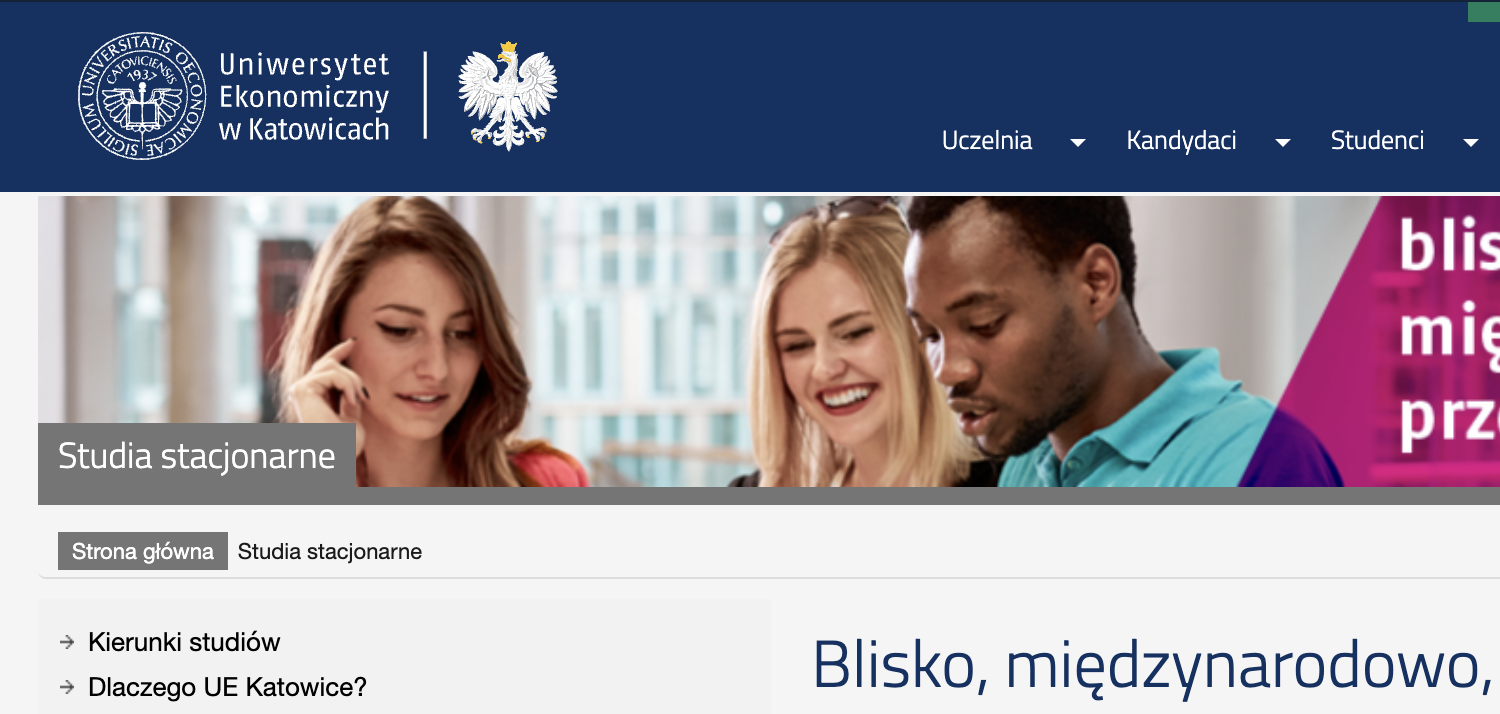
Task: Go to Strona główna in breadcrumb
Action: click(x=143, y=551)
